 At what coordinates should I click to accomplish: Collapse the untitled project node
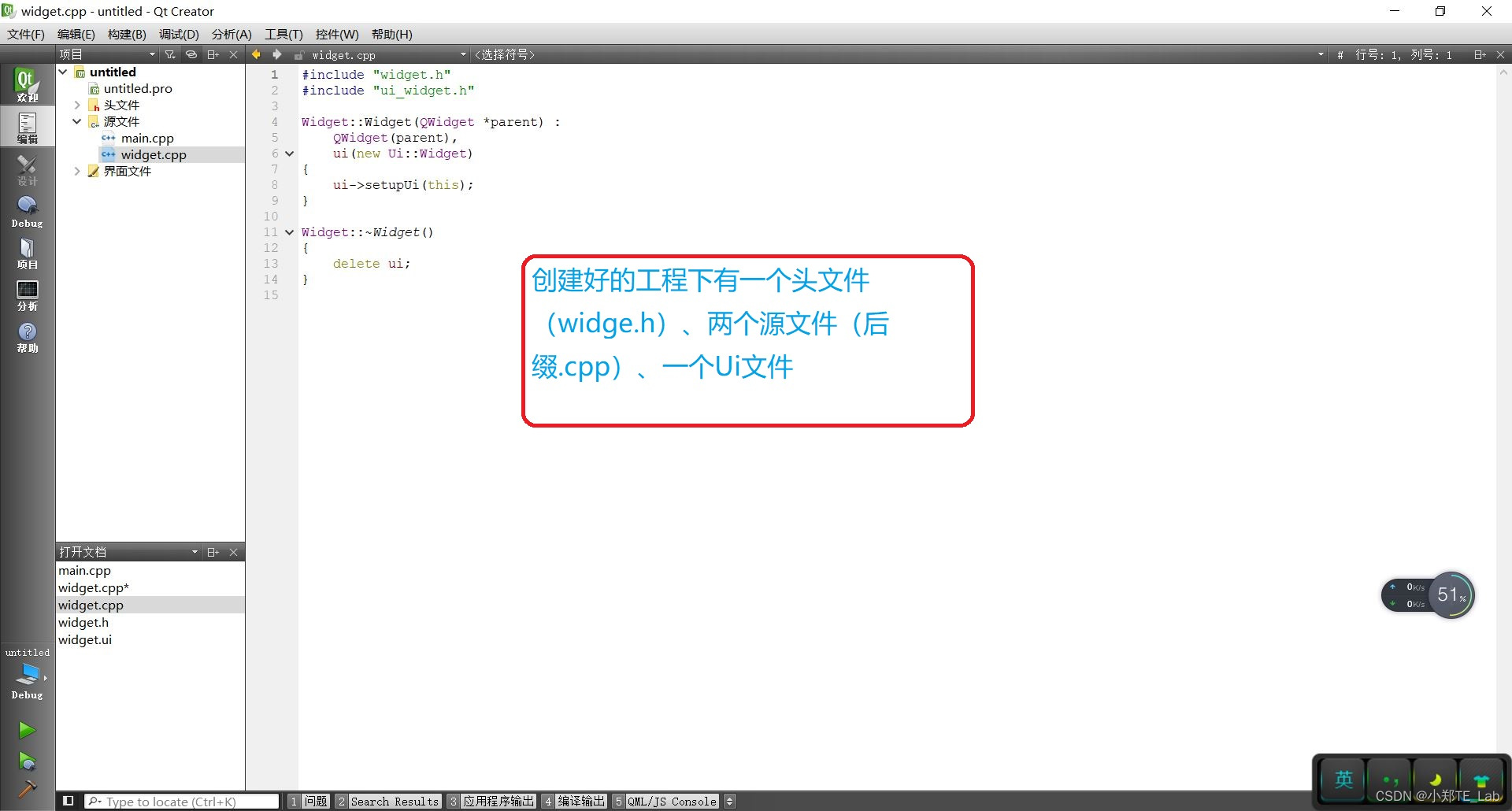(63, 72)
